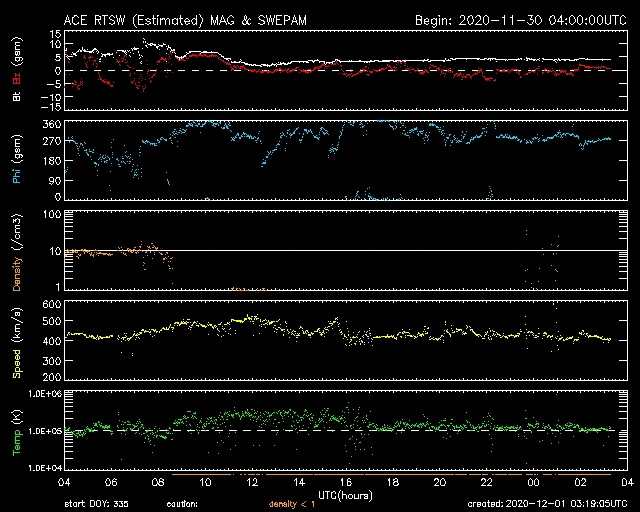
Task: Select the 'created: 2020-12-01 03:19:05UTC' timestamp
Action: (x=547, y=504)
